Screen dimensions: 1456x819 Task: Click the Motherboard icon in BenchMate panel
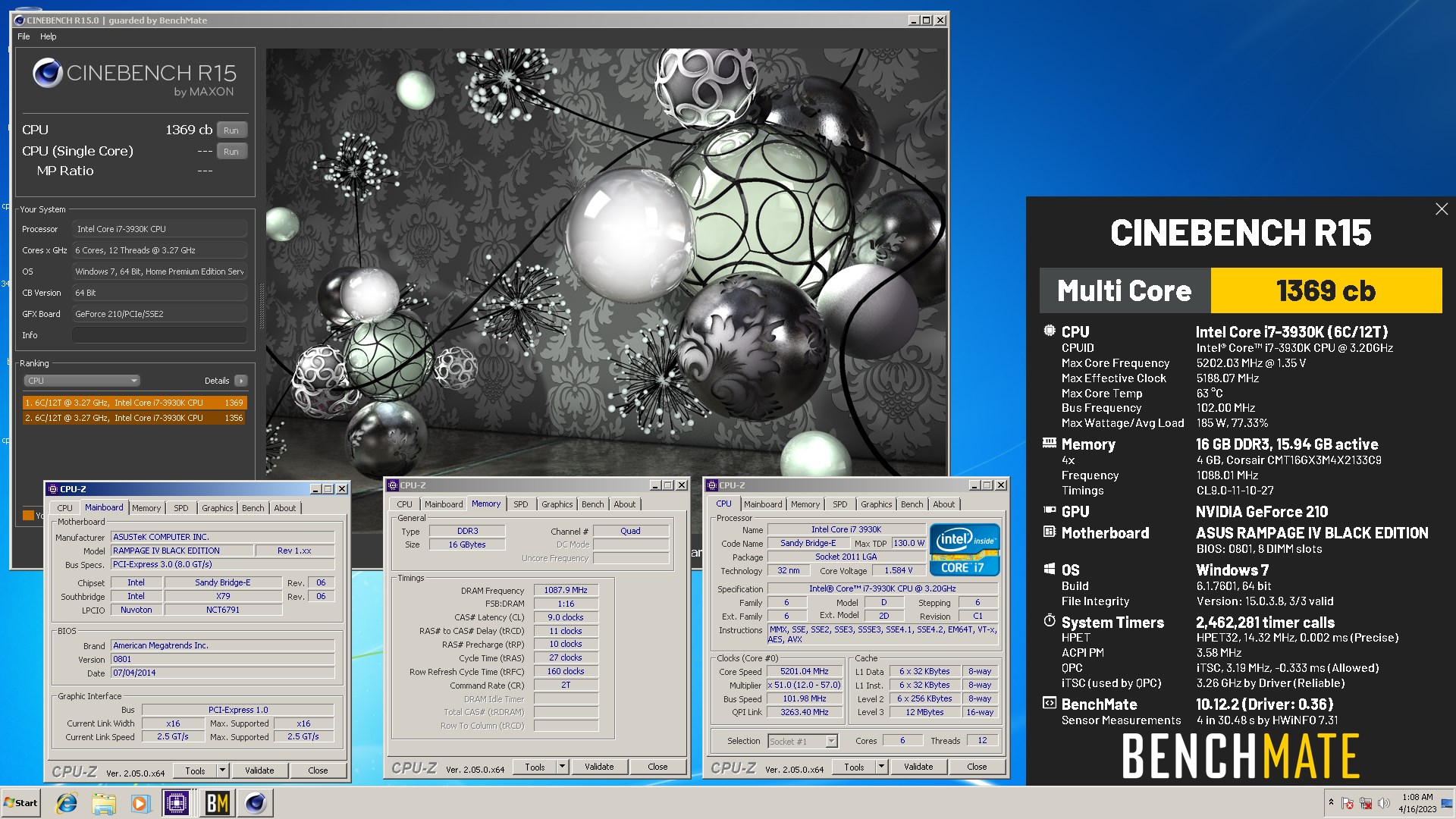[1050, 532]
